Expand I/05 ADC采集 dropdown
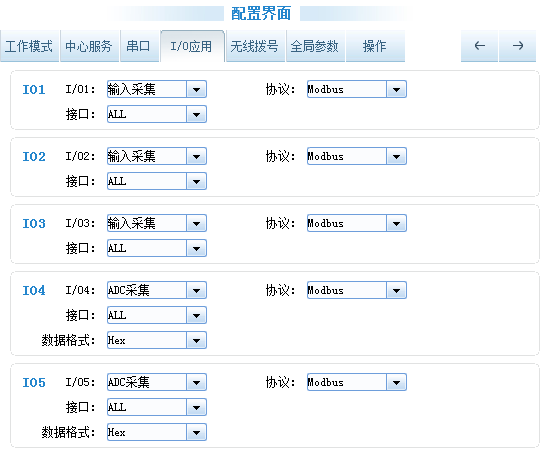Image resolution: width=544 pixels, height=453 pixels. [x=157, y=382]
